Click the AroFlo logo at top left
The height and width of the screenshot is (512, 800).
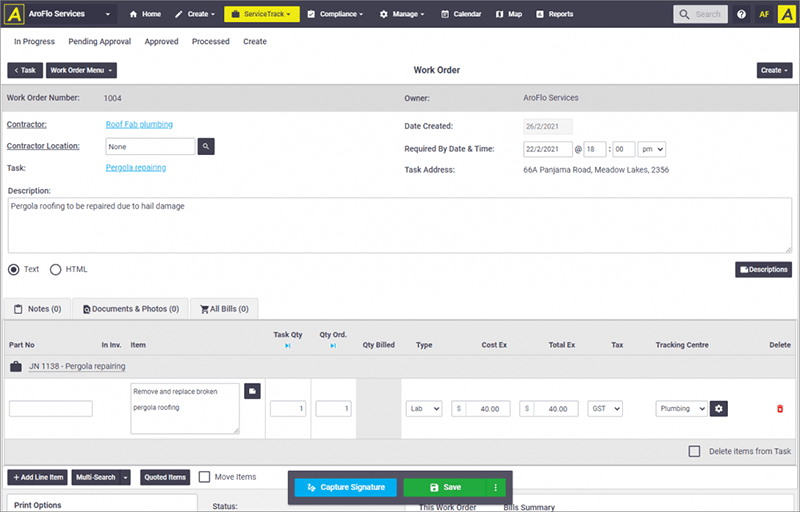click(x=14, y=14)
